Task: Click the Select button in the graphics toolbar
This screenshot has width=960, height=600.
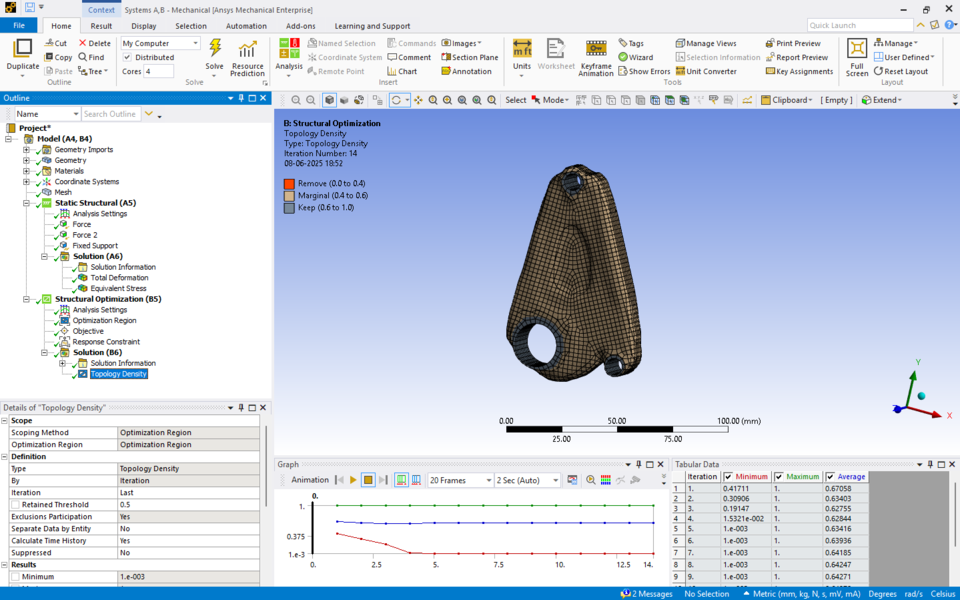Action: pos(515,100)
